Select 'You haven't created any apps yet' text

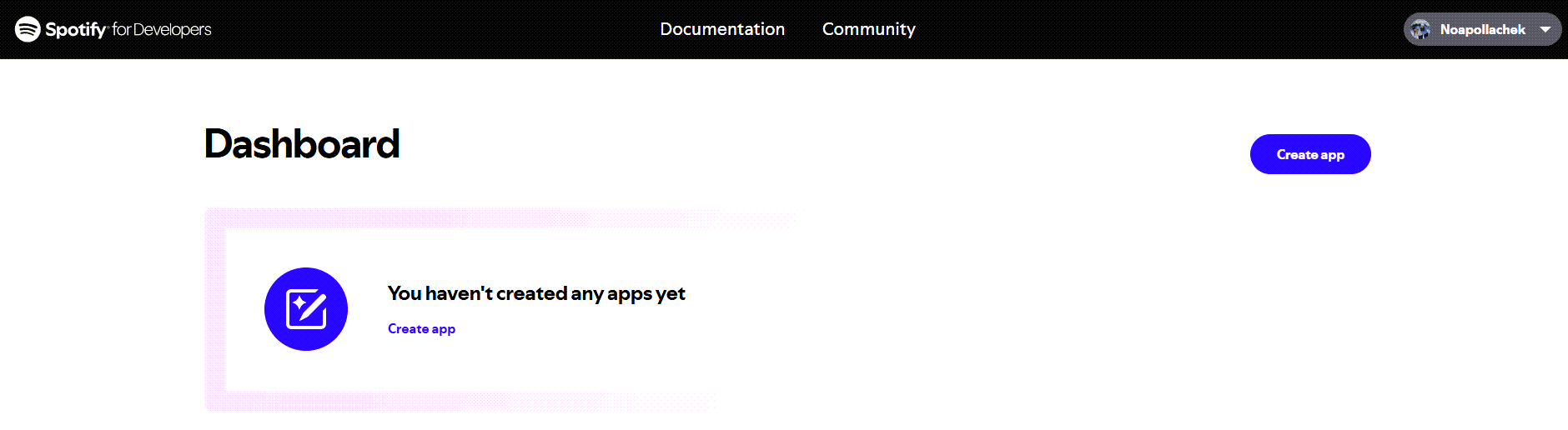click(536, 293)
